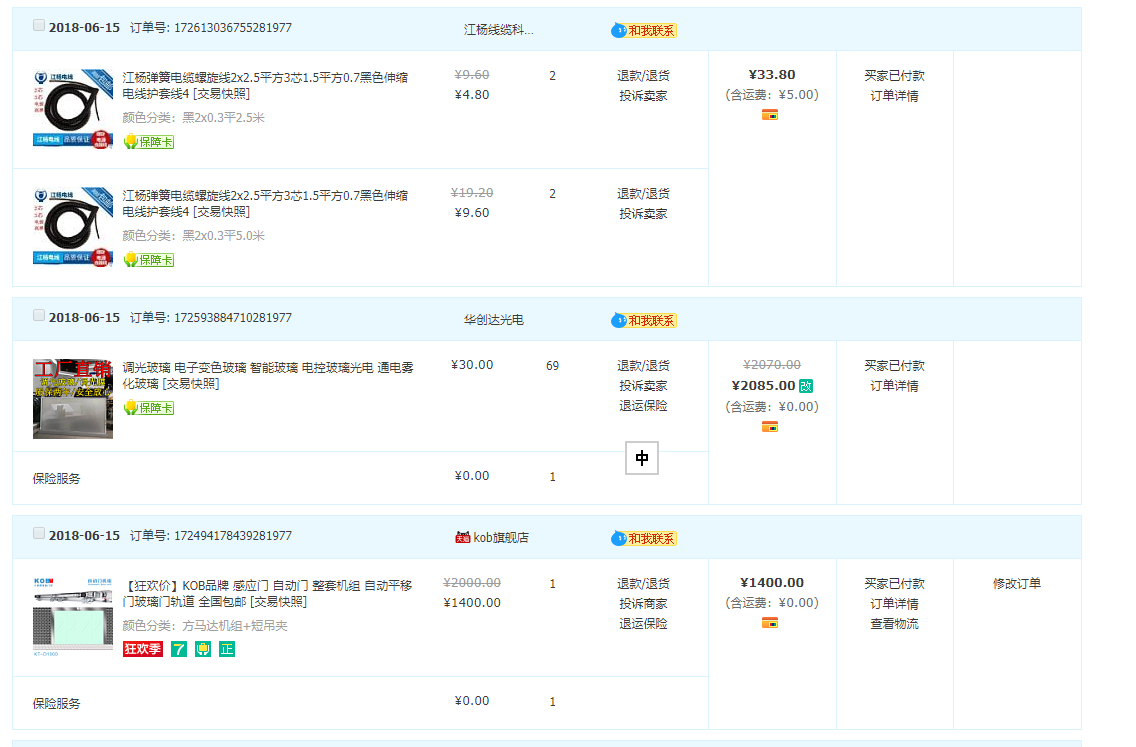The height and width of the screenshot is (747, 1136).
Task: Select checkbox for order 172613036755281977
Action: 39,26
